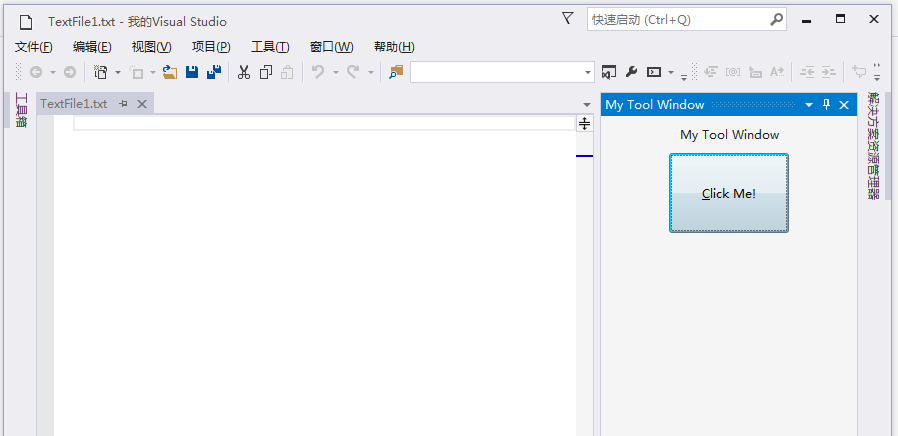Open the 视图(V) menu

(x=151, y=47)
